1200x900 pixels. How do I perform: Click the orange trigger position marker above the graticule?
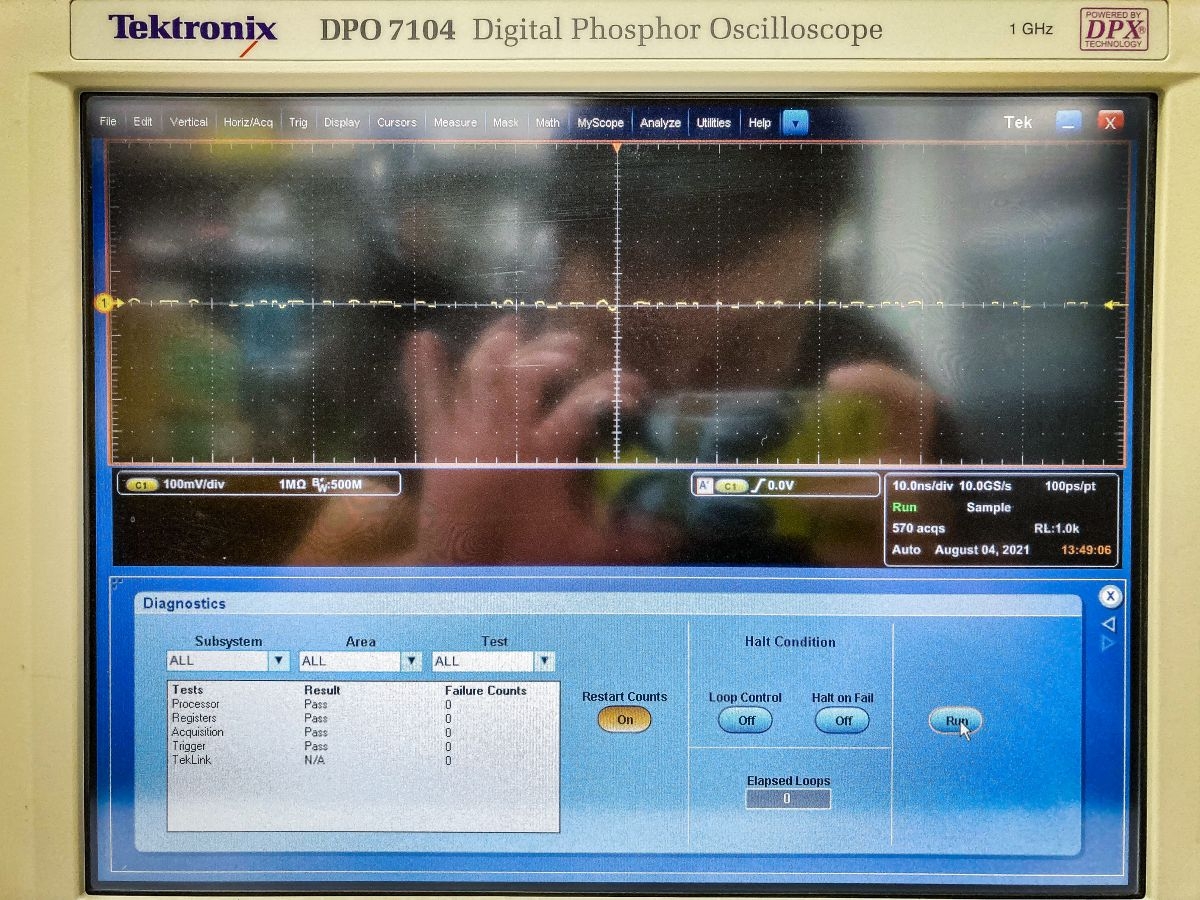point(617,148)
